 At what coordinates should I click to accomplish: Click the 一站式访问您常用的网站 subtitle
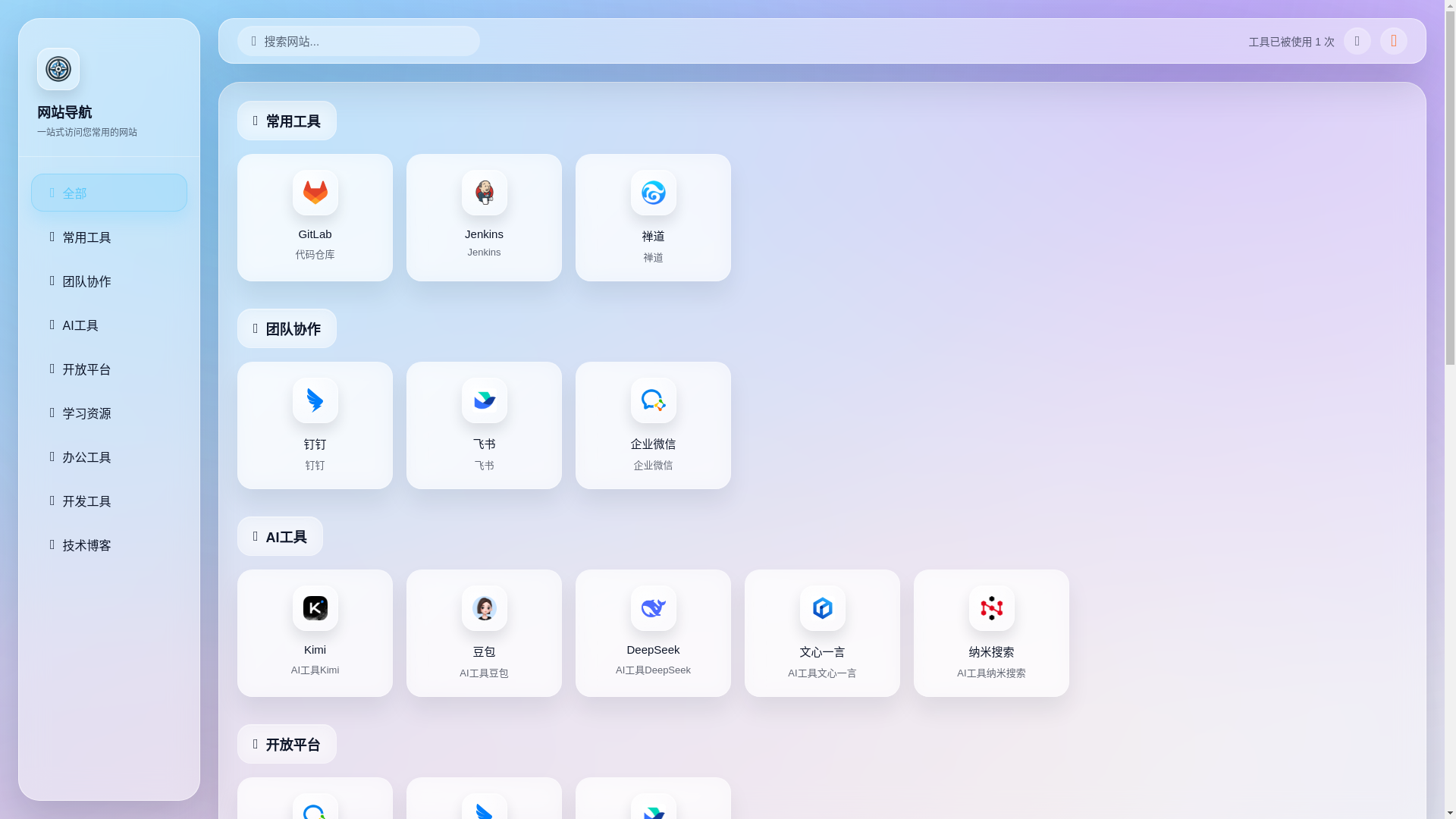(x=87, y=132)
